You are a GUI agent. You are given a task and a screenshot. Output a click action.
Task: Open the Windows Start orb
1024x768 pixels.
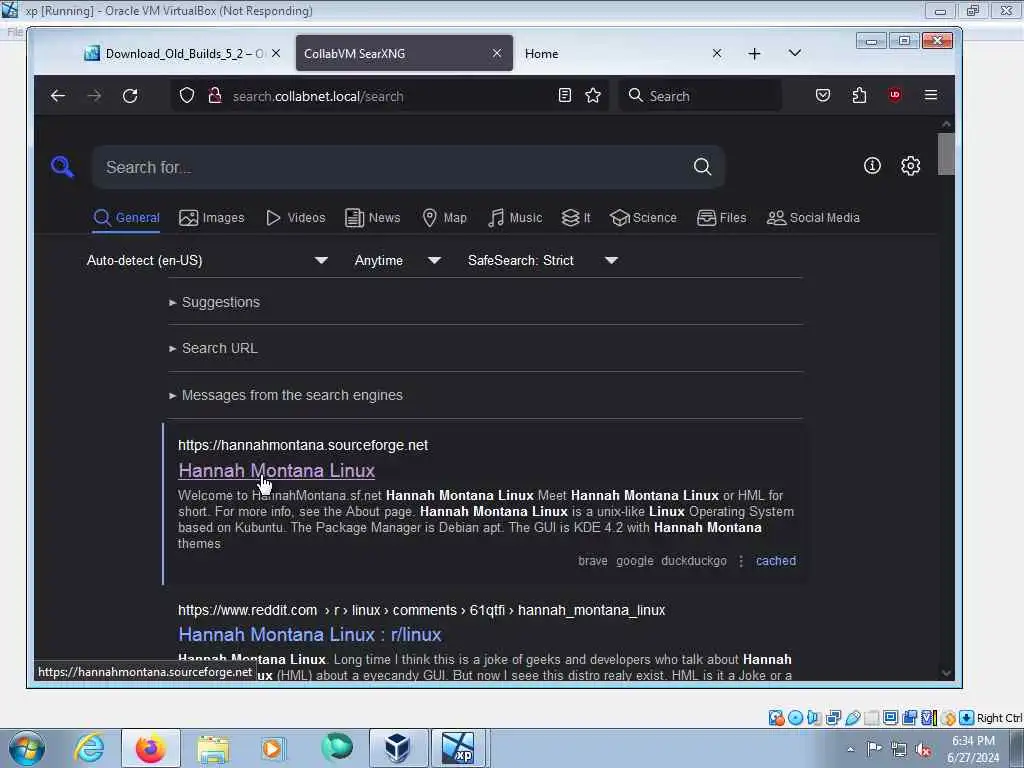27,748
